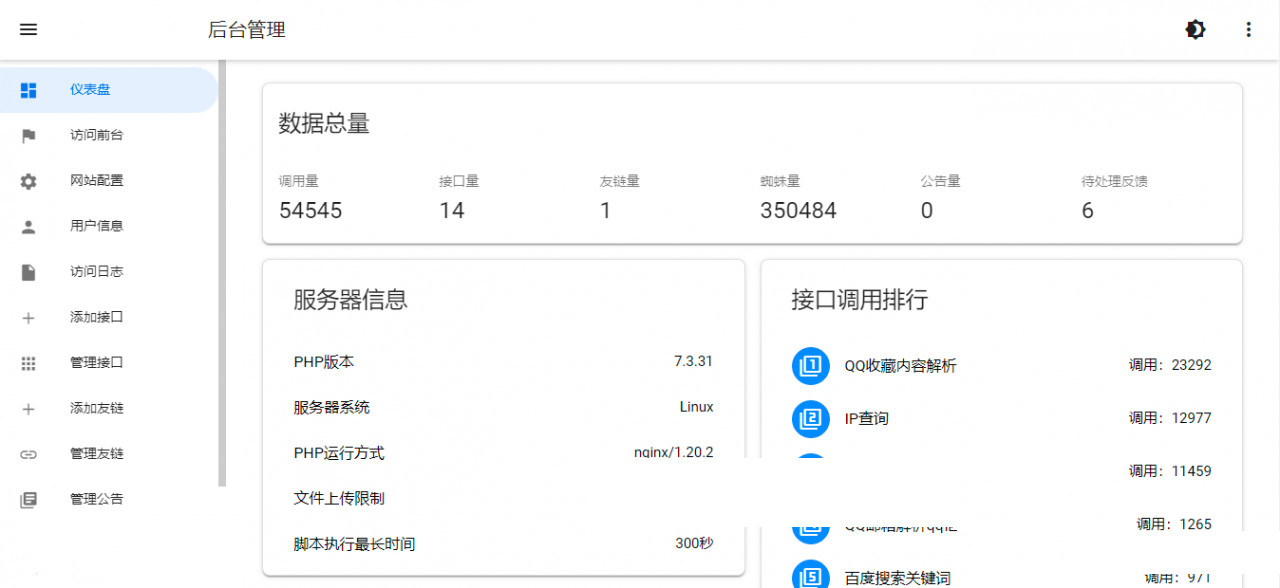
Task: Click the gear icon beside 网站配置
Action: 28,181
